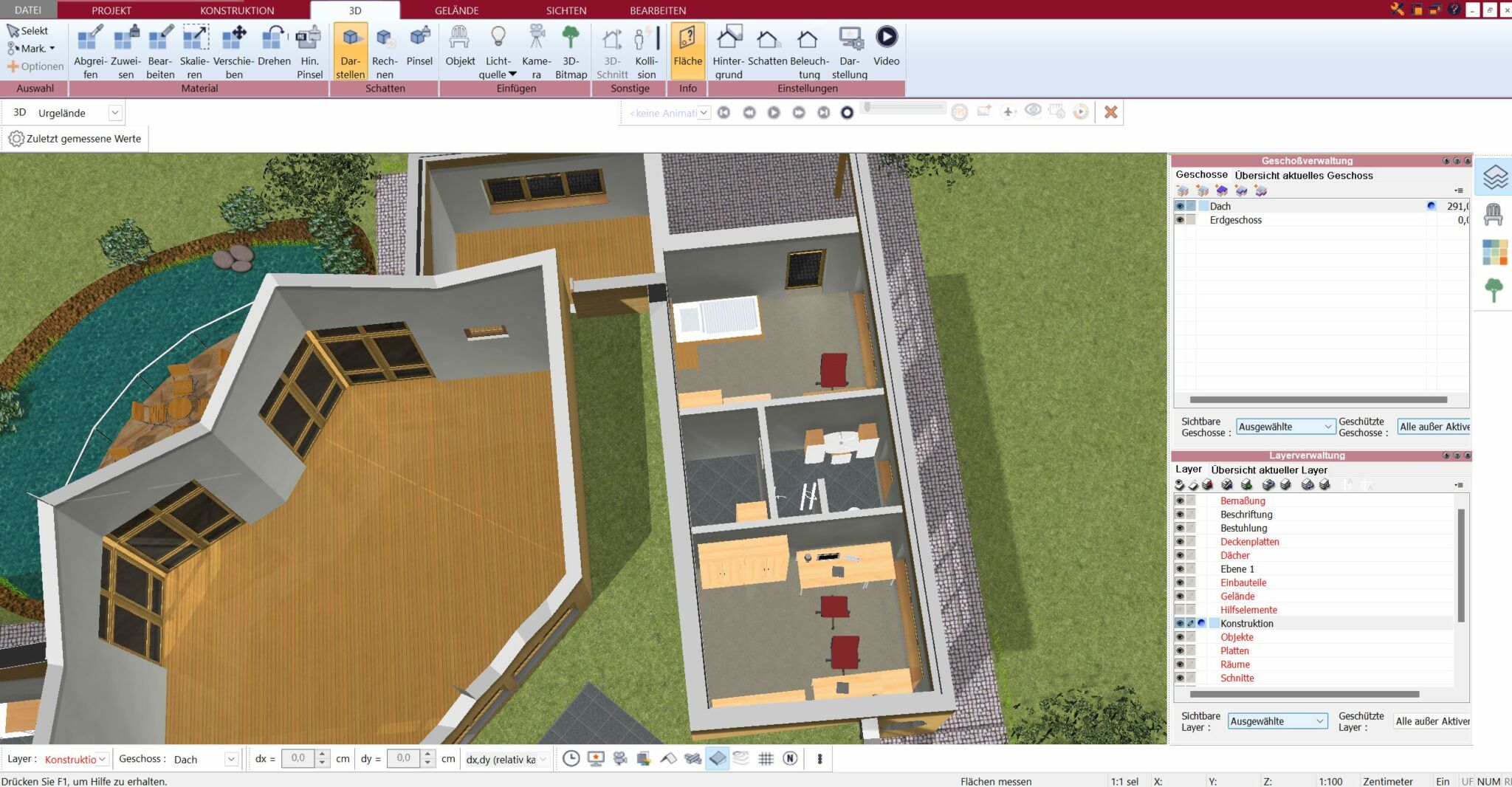Switch to the KONSTRUKTION ribbon tab
The width and height of the screenshot is (1512, 787).
point(237,10)
